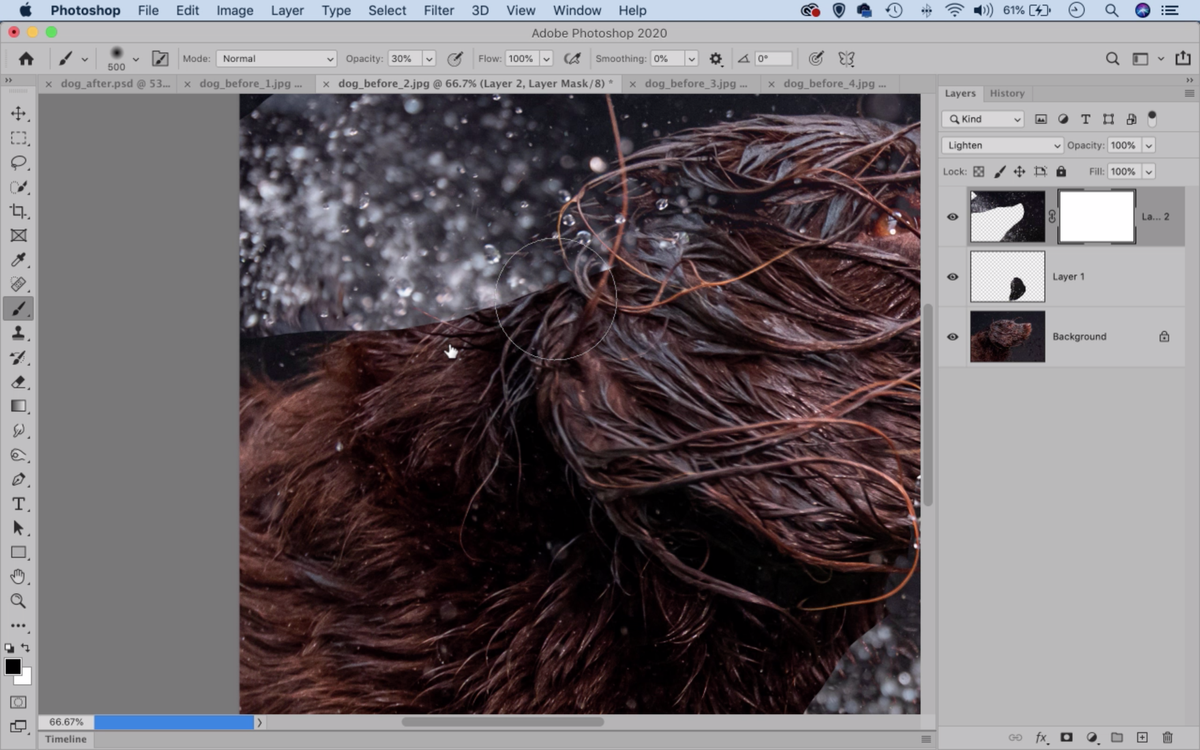Switch to the Eraser tool
Viewport: 1200px width, 750px height.
click(20, 381)
